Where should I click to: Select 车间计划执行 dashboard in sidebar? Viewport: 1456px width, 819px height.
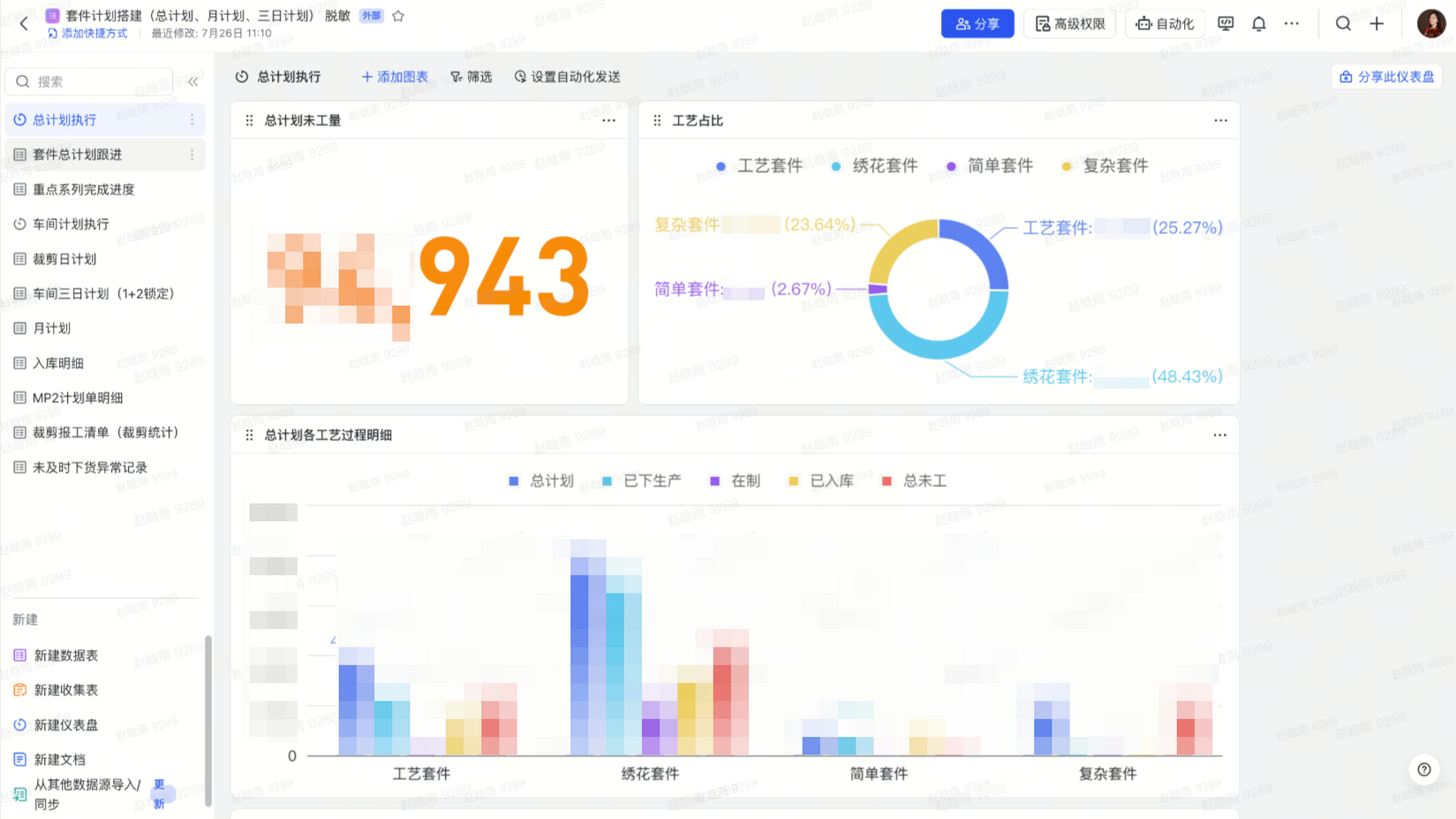[71, 224]
